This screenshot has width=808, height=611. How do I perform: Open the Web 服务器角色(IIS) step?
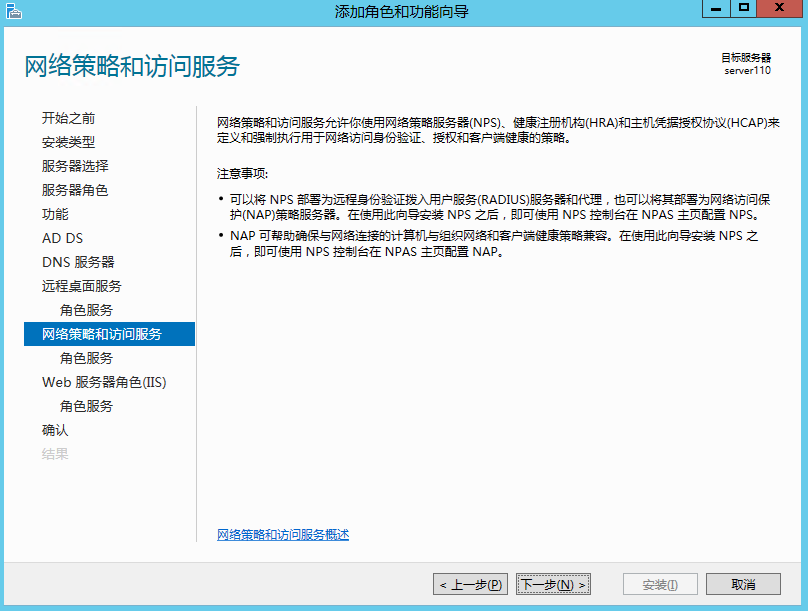[x=104, y=382]
